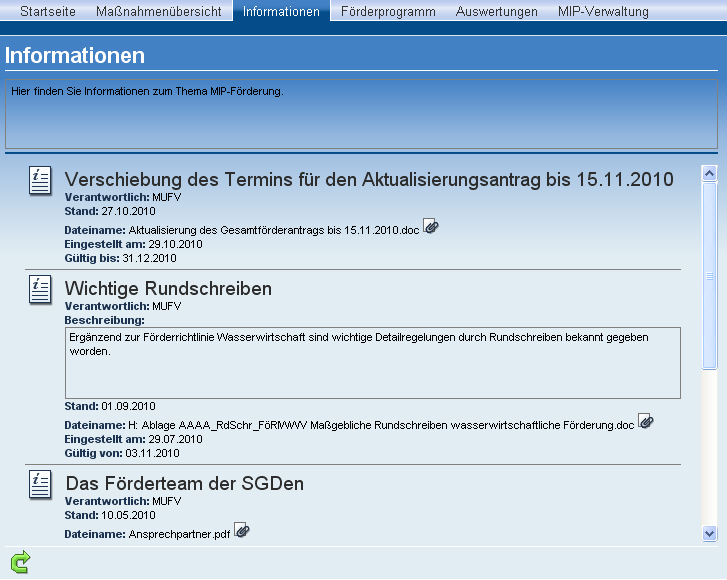Click the Gültig bis date 31.12.2010

(x=149, y=259)
